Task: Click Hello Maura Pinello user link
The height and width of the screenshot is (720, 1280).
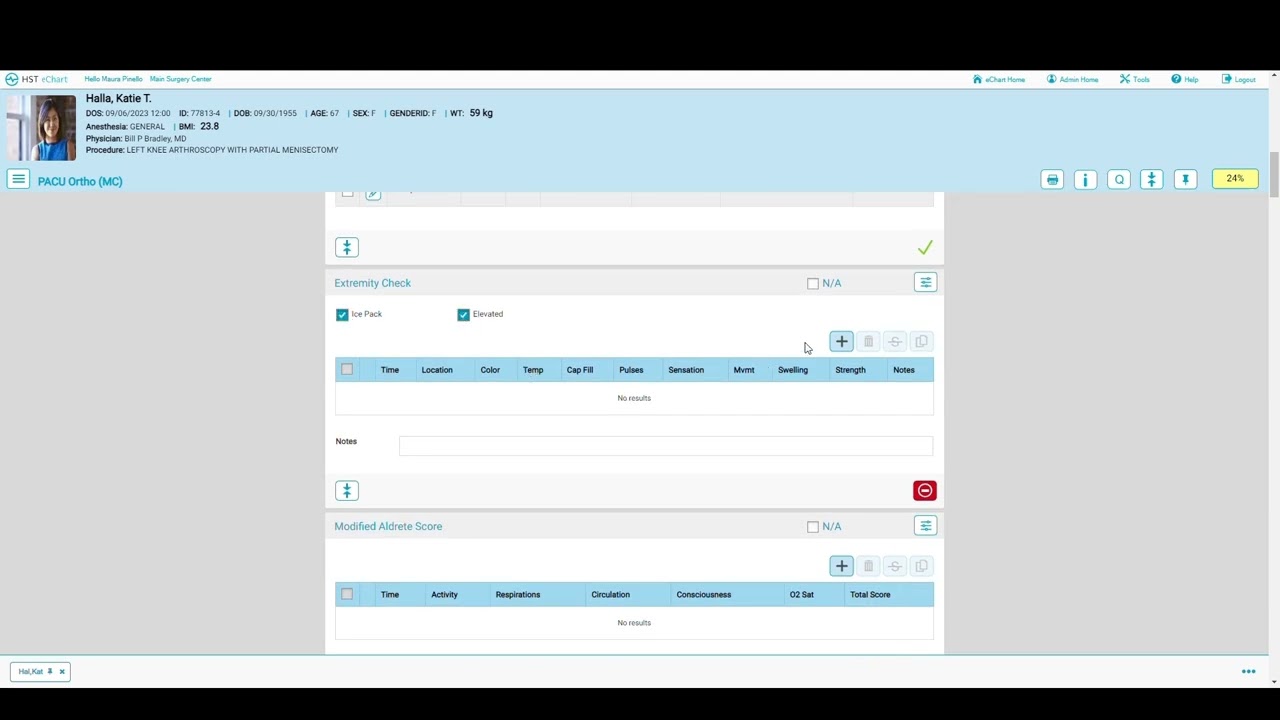Action: [113, 79]
